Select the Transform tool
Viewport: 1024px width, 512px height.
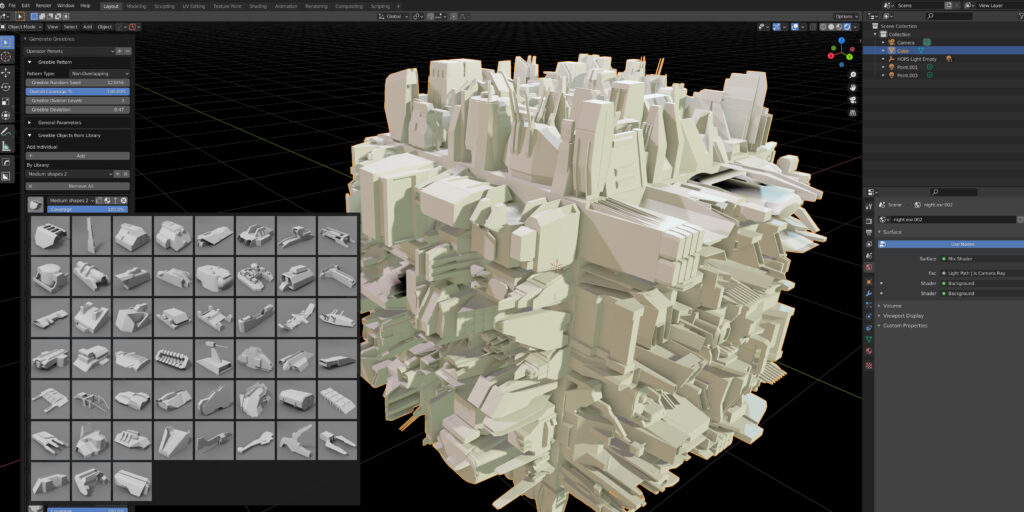[7, 116]
